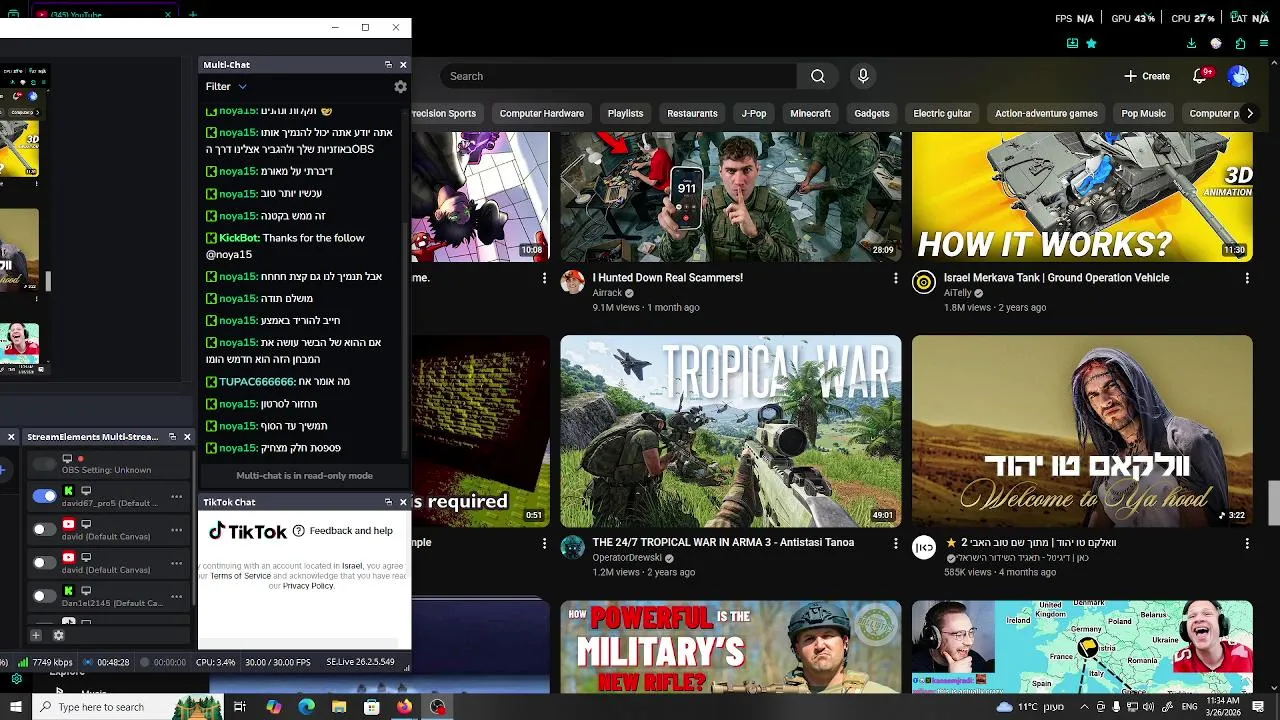This screenshot has width=1280, height=720.
Task: Open AiTelly channel avatar
Action: pyautogui.click(x=924, y=282)
